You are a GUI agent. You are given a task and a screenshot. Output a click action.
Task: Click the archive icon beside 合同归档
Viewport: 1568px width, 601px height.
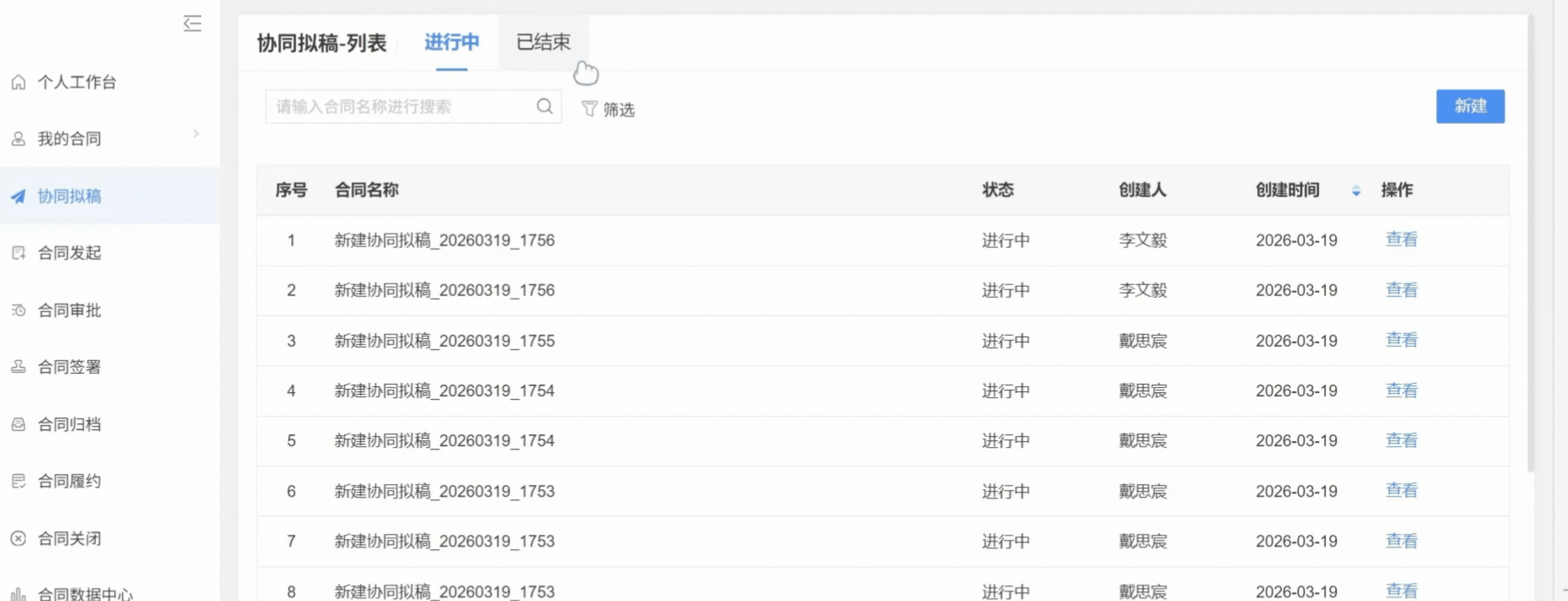[19, 424]
